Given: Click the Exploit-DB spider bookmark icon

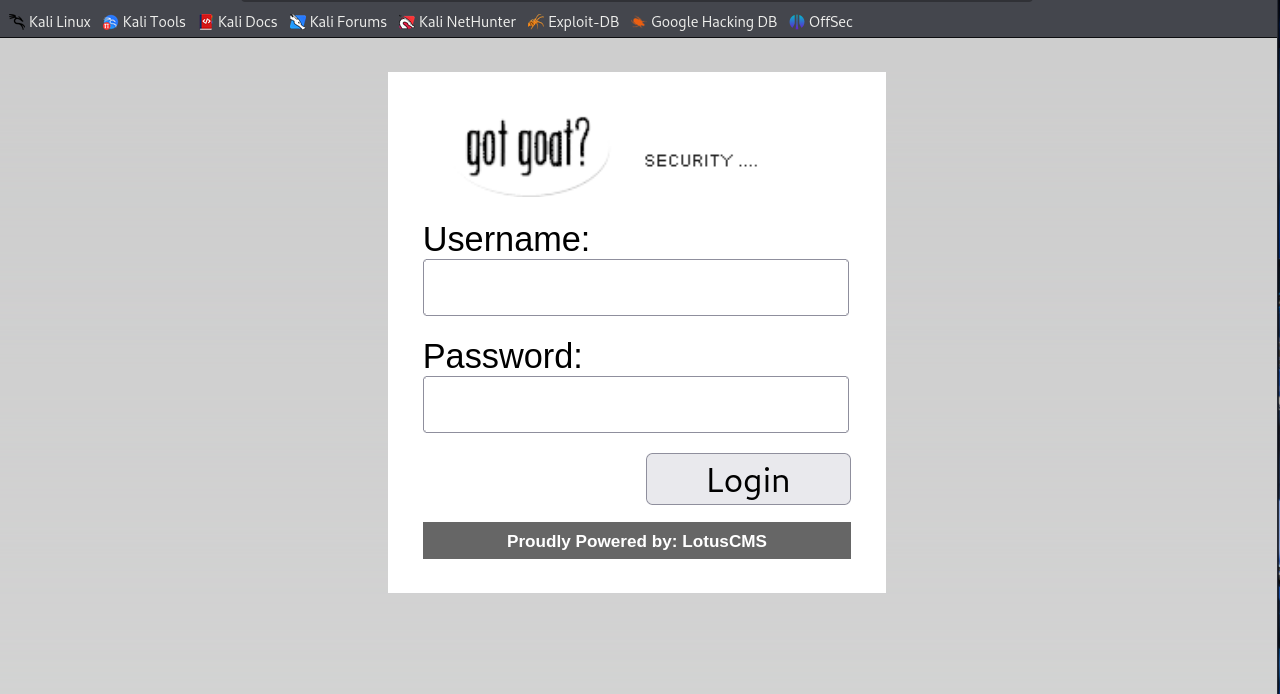Looking at the screenshot, I should coord(536,22).
